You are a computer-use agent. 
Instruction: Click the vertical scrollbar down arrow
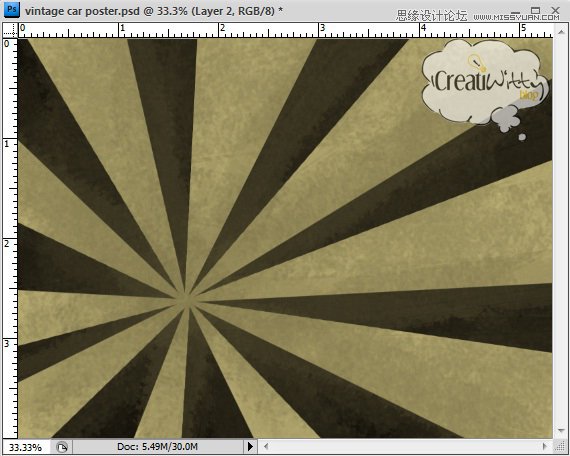(x=560, y=431)
